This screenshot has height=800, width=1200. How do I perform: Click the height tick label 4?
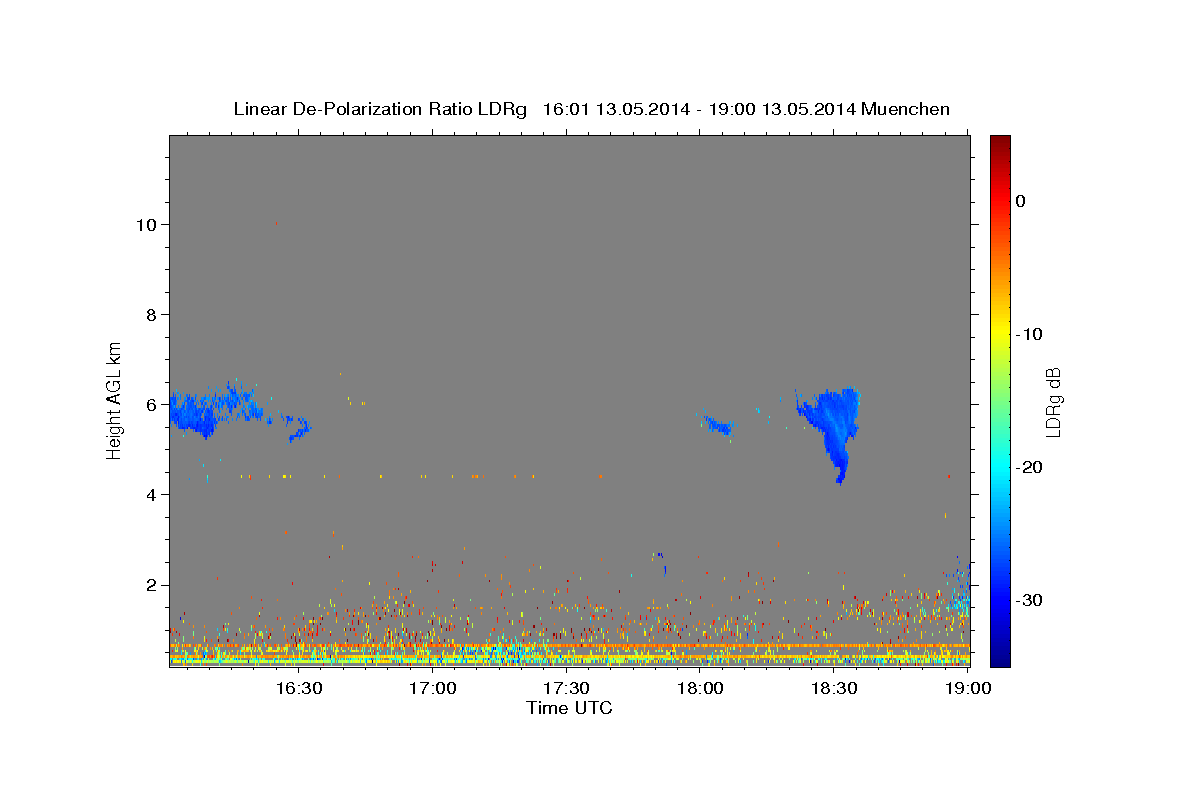point(150,495)
